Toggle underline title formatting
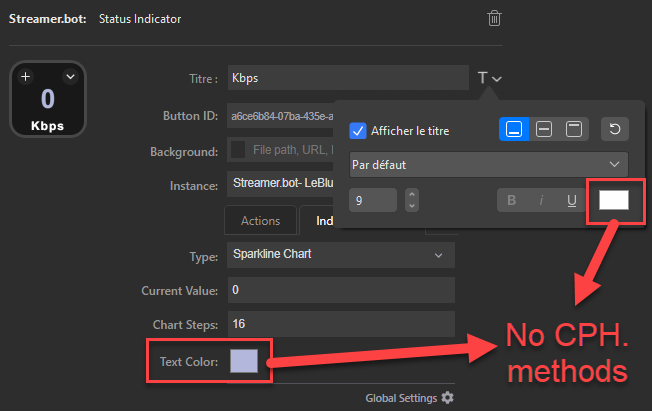652x413 pixels. point(572,200)
